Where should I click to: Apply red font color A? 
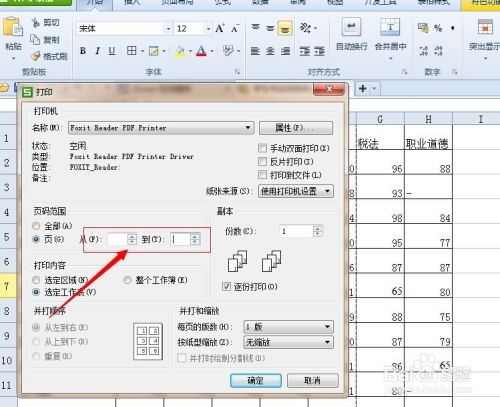(201, 51)
